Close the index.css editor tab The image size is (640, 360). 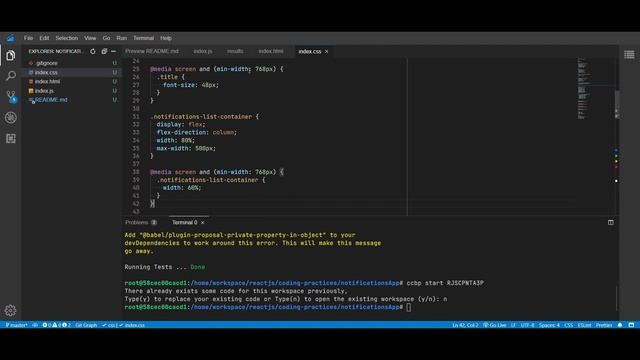(x=327, y=51)
